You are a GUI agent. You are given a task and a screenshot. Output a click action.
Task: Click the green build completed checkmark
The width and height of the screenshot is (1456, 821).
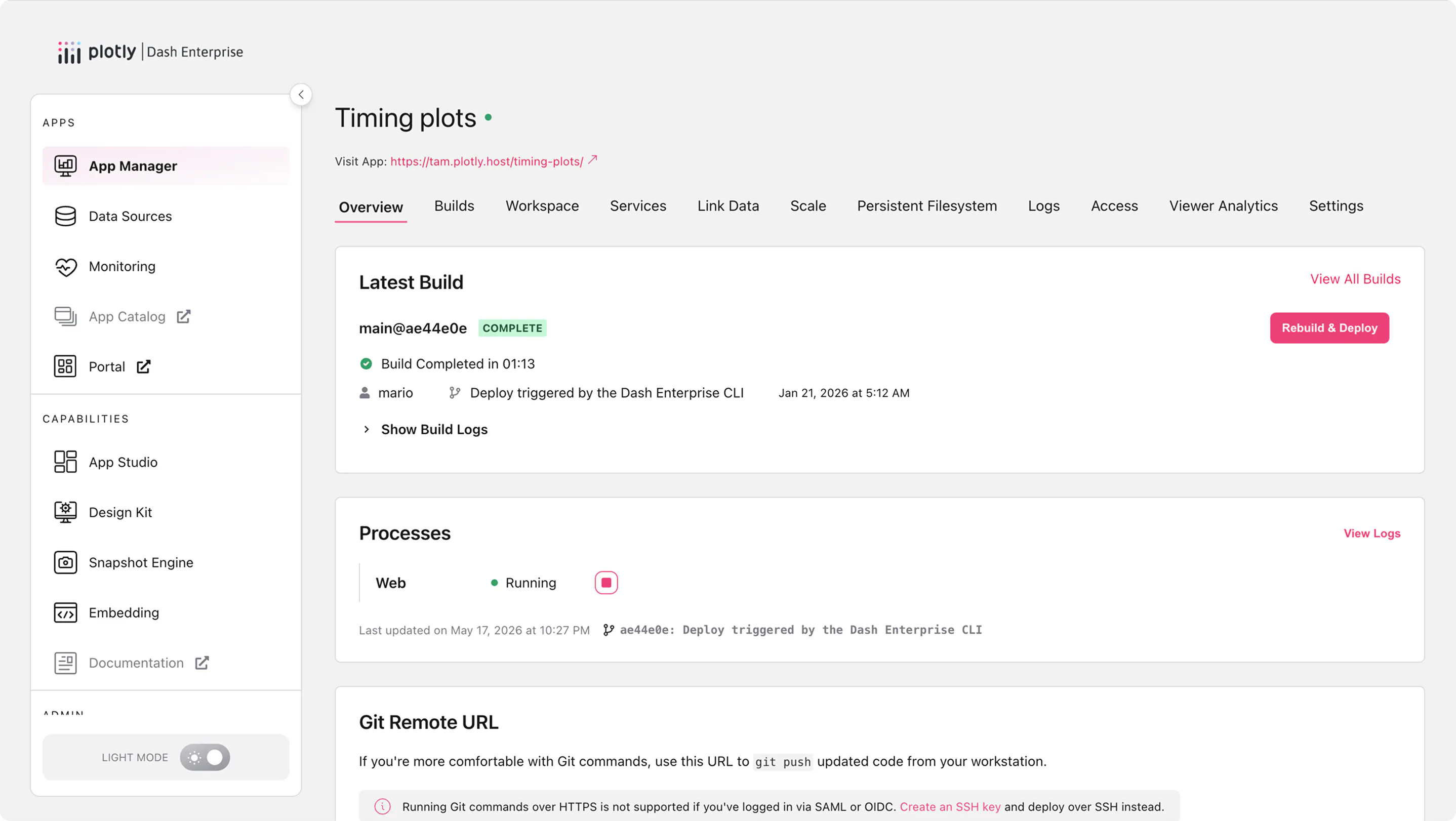coord(366,364)
